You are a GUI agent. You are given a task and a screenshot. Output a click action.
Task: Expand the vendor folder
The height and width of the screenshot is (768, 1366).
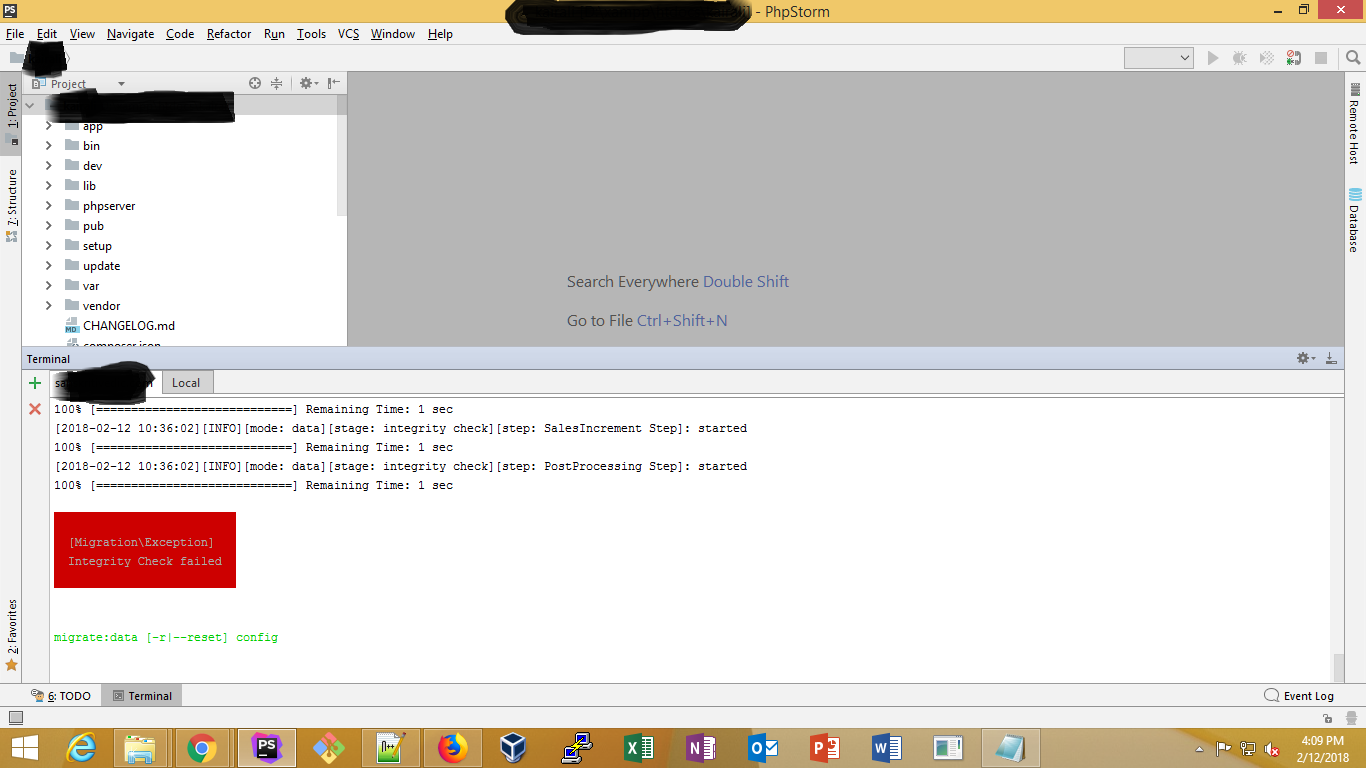[x=48, y=306]
